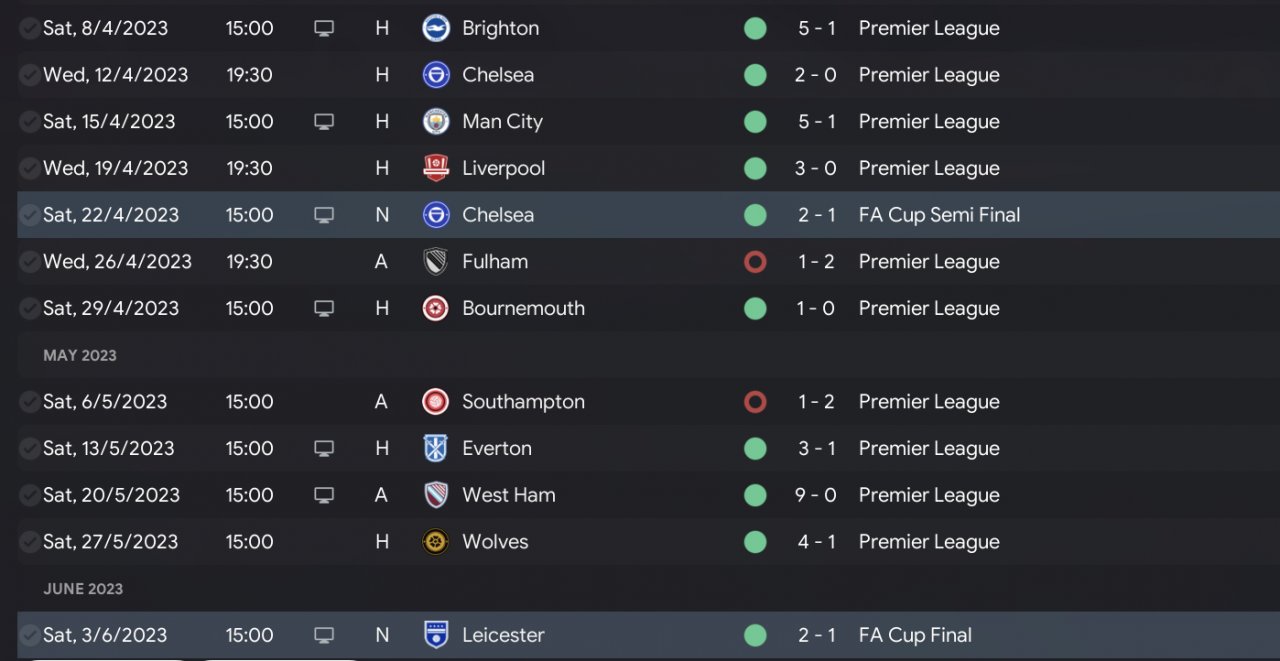The image size is (1280, 661).
Task: Open the FA Cup Semi Final competition
Action: click(x=939, y=215)
